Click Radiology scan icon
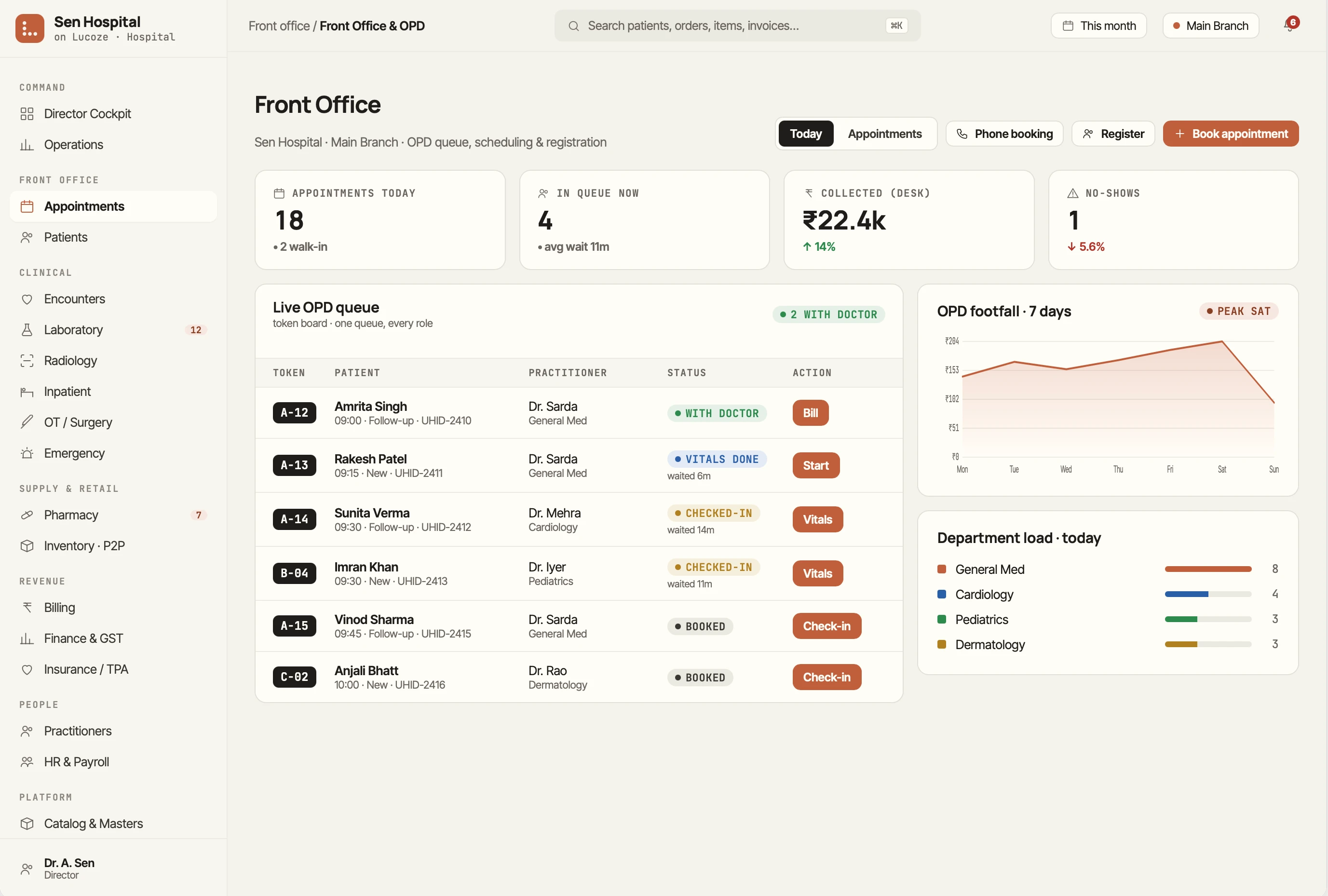This screenshot has height=896, width=1328. [27, 361]
